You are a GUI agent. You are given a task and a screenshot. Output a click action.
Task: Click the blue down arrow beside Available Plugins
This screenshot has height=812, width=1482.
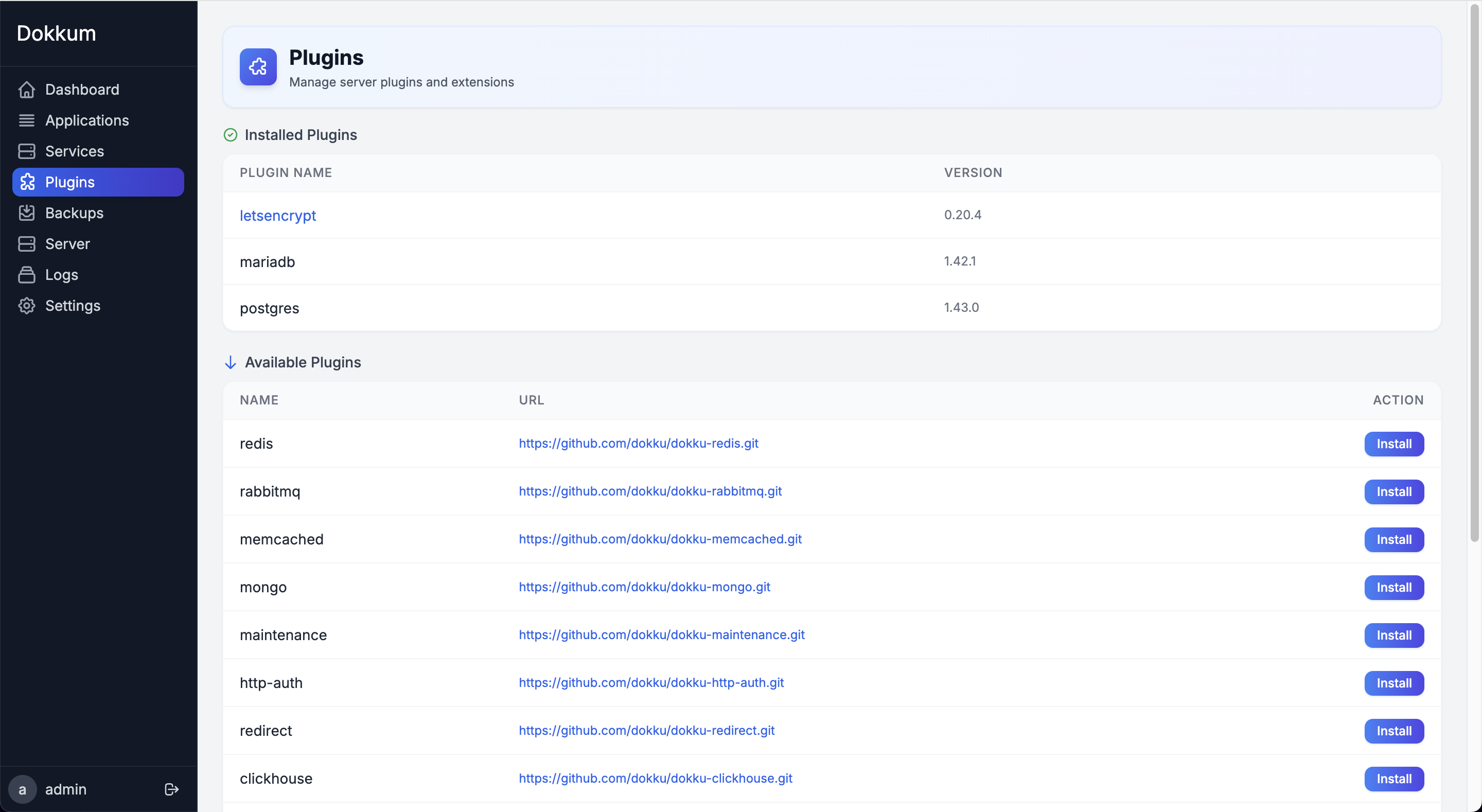click(x=230, y=362)
